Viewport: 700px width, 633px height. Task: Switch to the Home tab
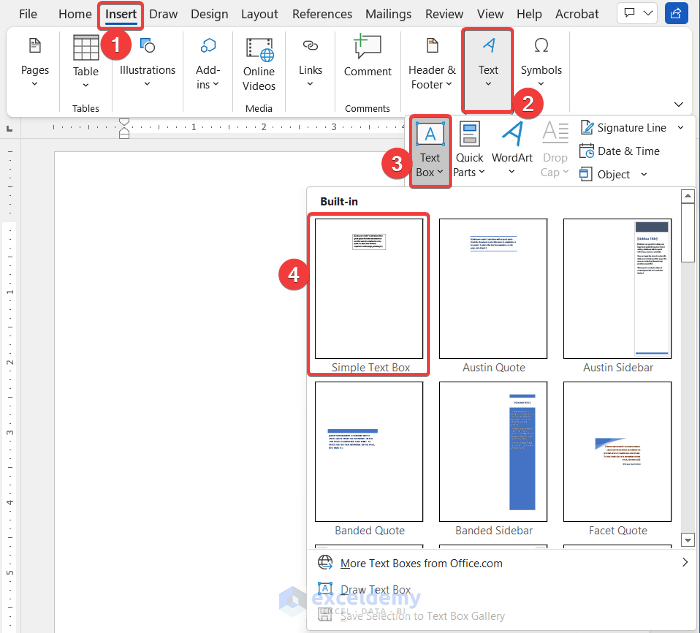(x=75, y=14)
